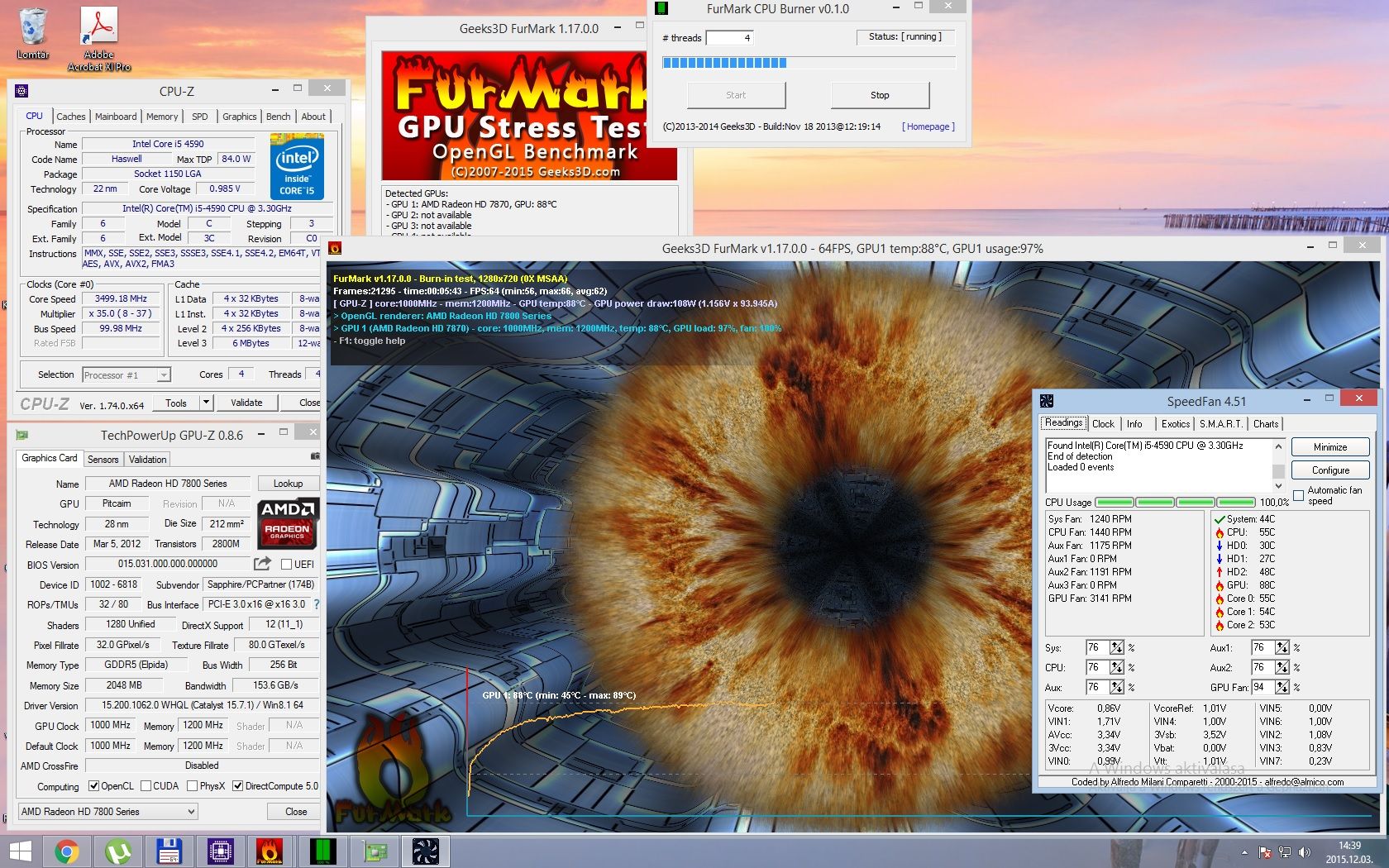Adjust the CPU fan speed stepper
This screenshot has width=1389, height=868.
[x=1117, y=667]
